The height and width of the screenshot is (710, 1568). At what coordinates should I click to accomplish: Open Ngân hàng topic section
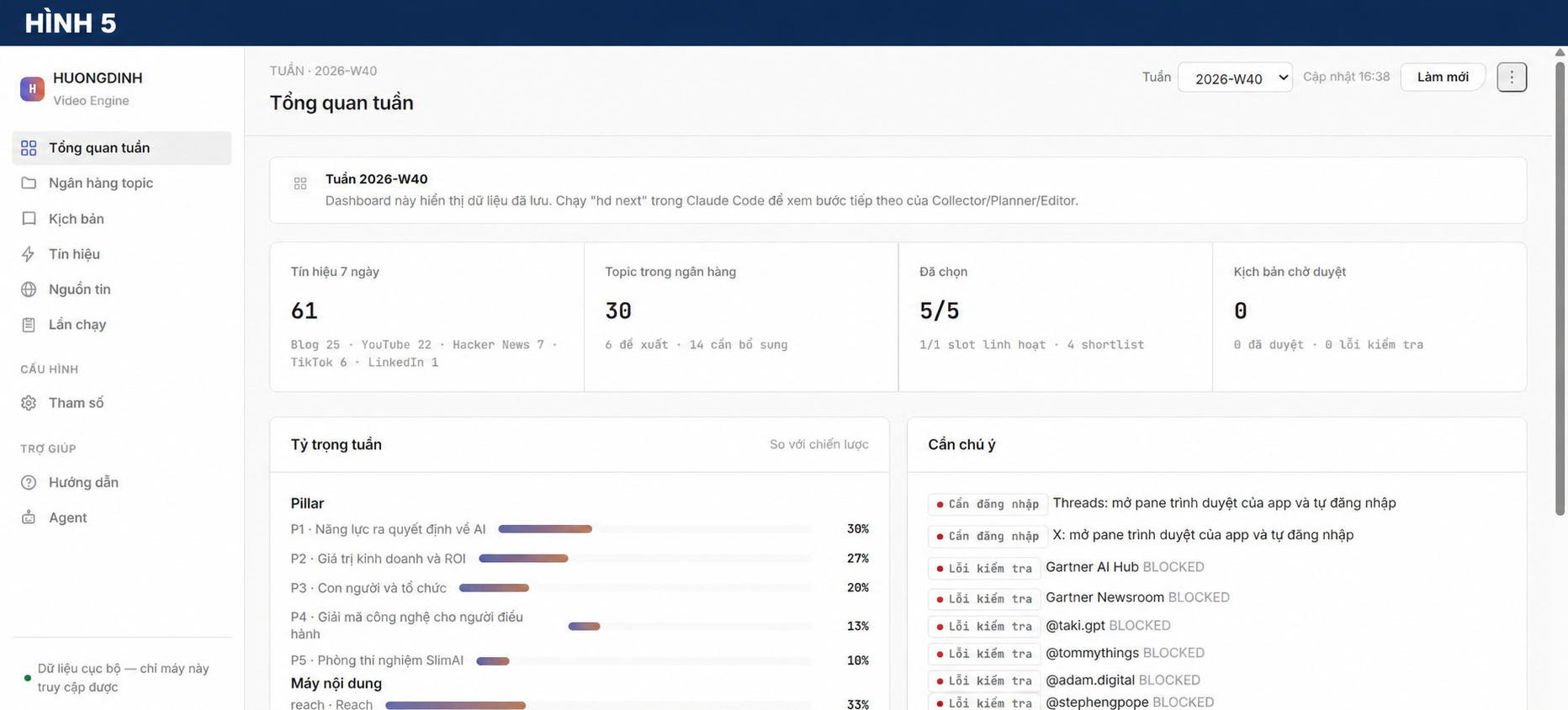[x=122, y=183]
